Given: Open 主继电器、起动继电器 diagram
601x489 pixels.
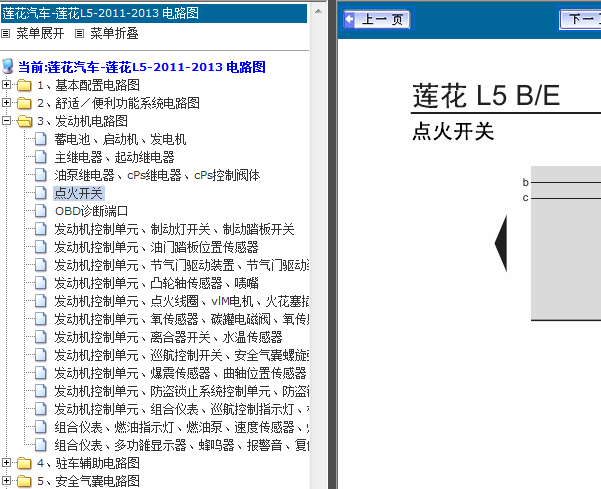Looking at the screenshot, I should [x=114, y=157].
